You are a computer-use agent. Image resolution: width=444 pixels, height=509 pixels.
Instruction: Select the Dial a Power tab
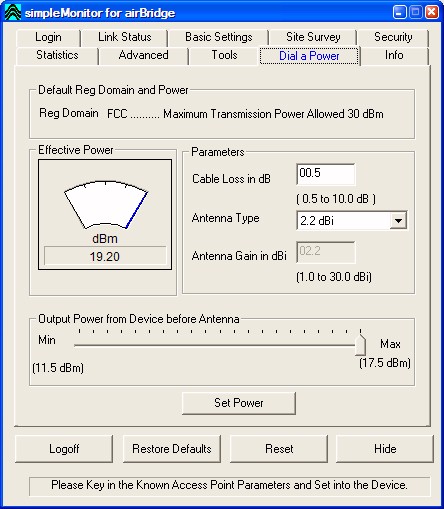pos(309,56)
